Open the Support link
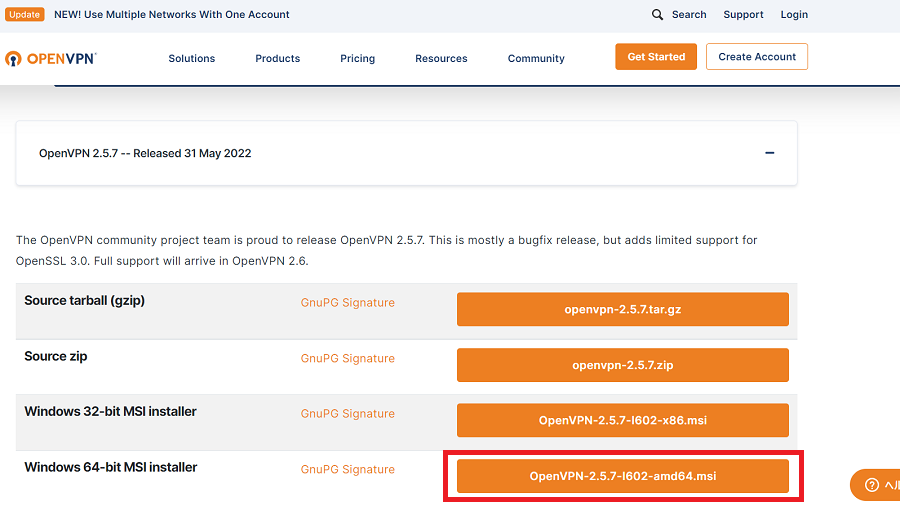The height and width of the screenshot is (506, 900). (x=743, y=15)
